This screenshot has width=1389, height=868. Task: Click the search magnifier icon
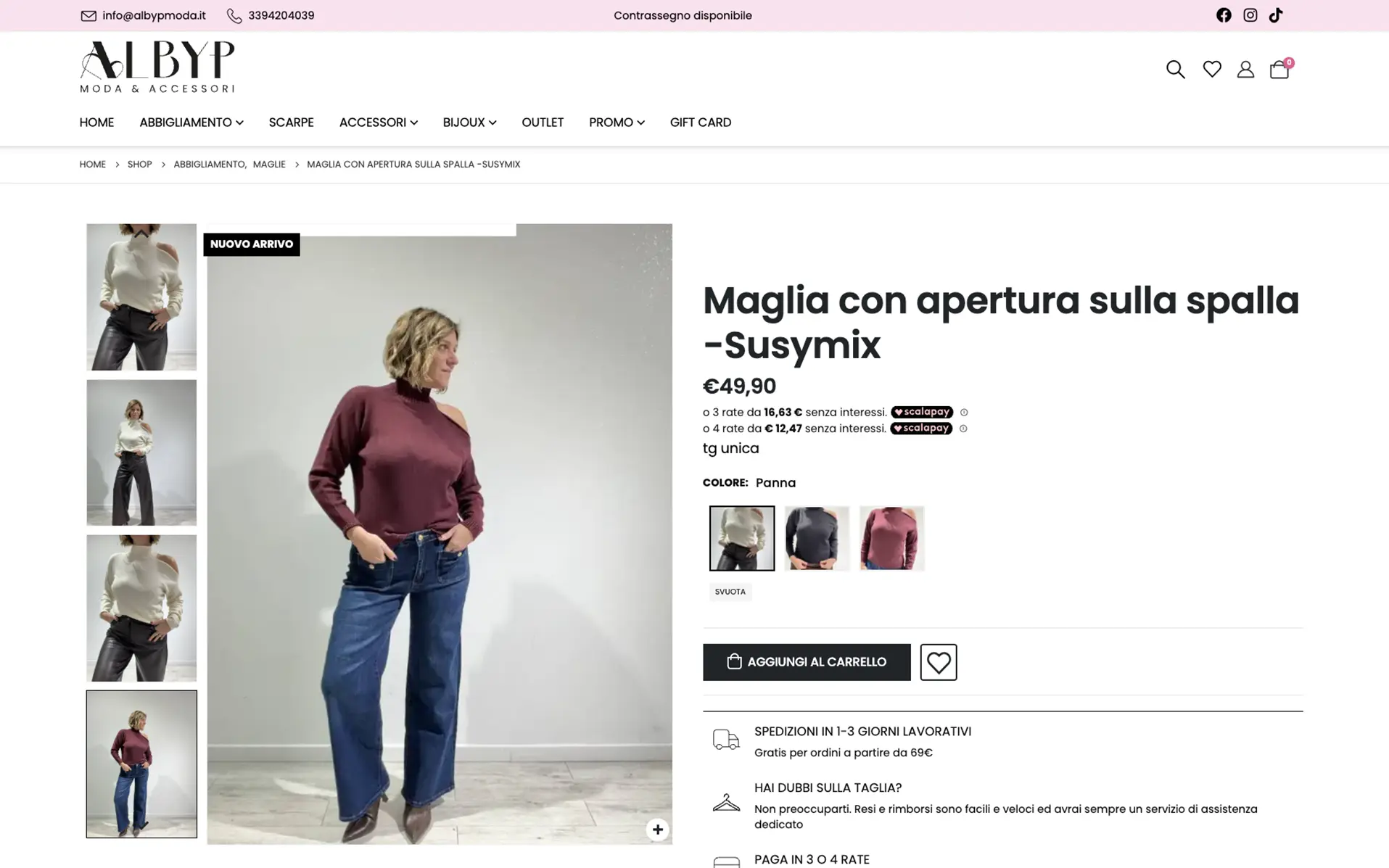(x=1175, y=69)
